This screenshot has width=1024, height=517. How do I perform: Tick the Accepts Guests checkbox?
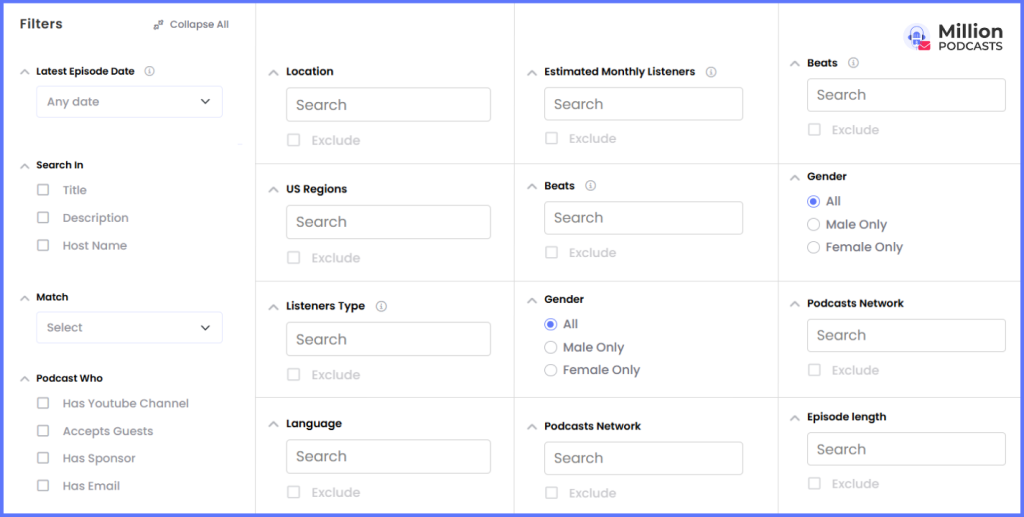coord(43,431)
